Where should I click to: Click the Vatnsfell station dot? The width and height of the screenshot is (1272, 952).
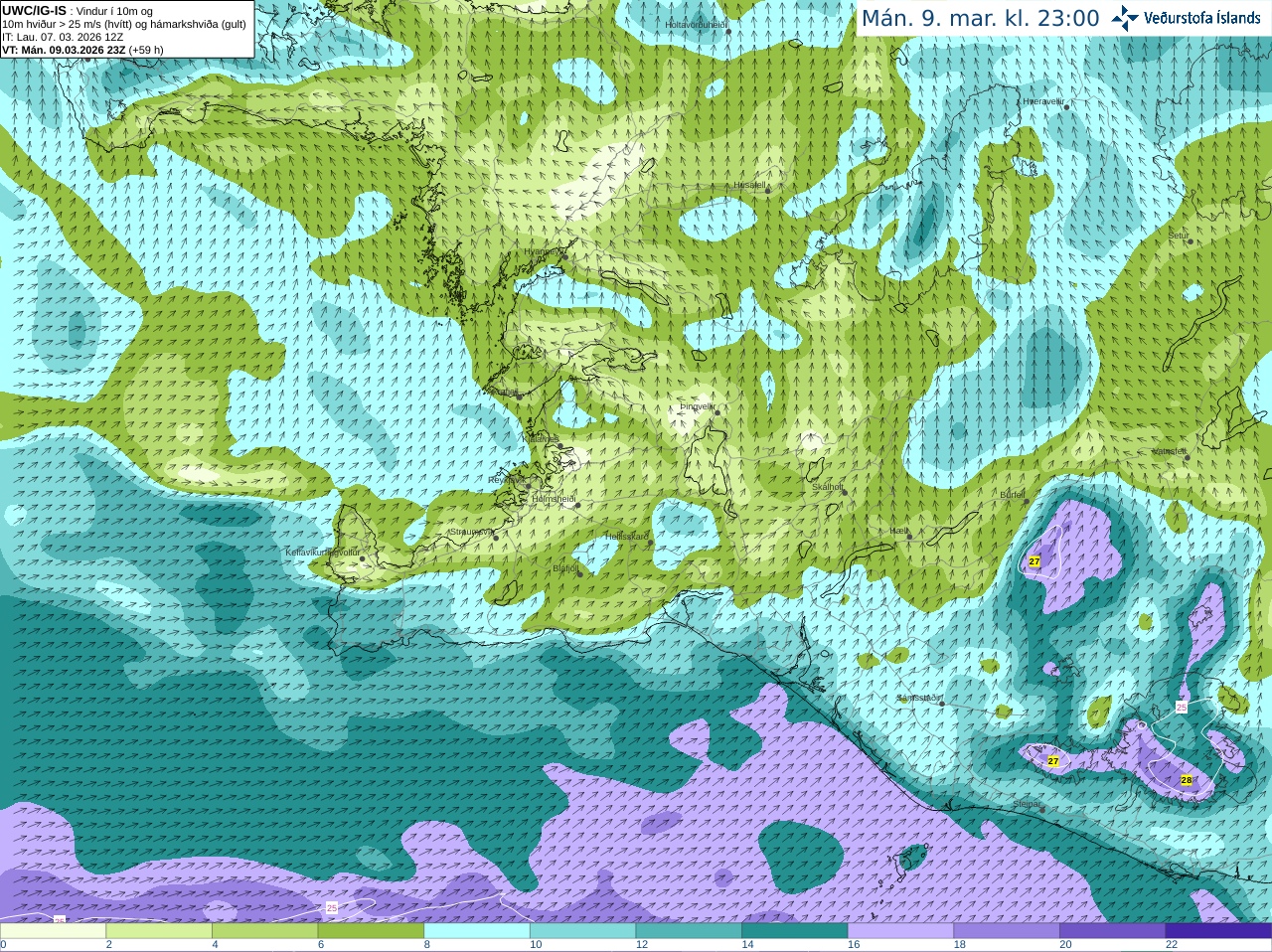coord(1186,458)
